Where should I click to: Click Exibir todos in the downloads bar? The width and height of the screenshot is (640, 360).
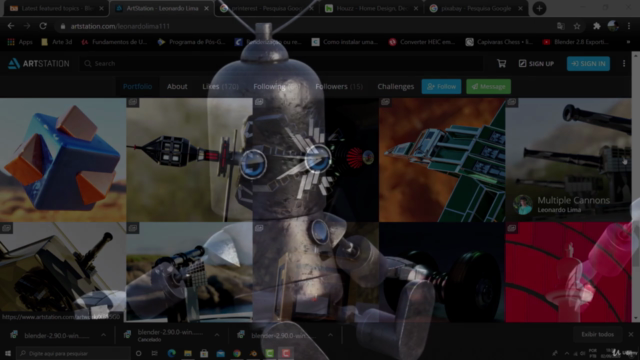pyautogui.click(x=598, y=334)
